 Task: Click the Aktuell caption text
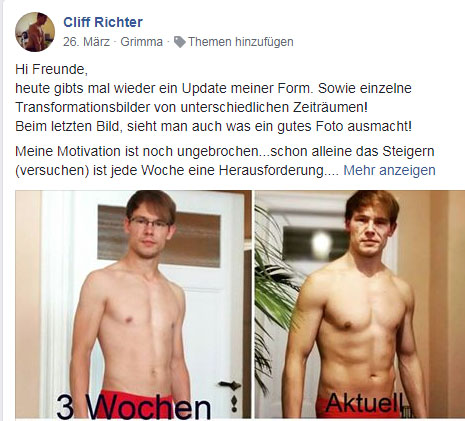coord(364,402)
